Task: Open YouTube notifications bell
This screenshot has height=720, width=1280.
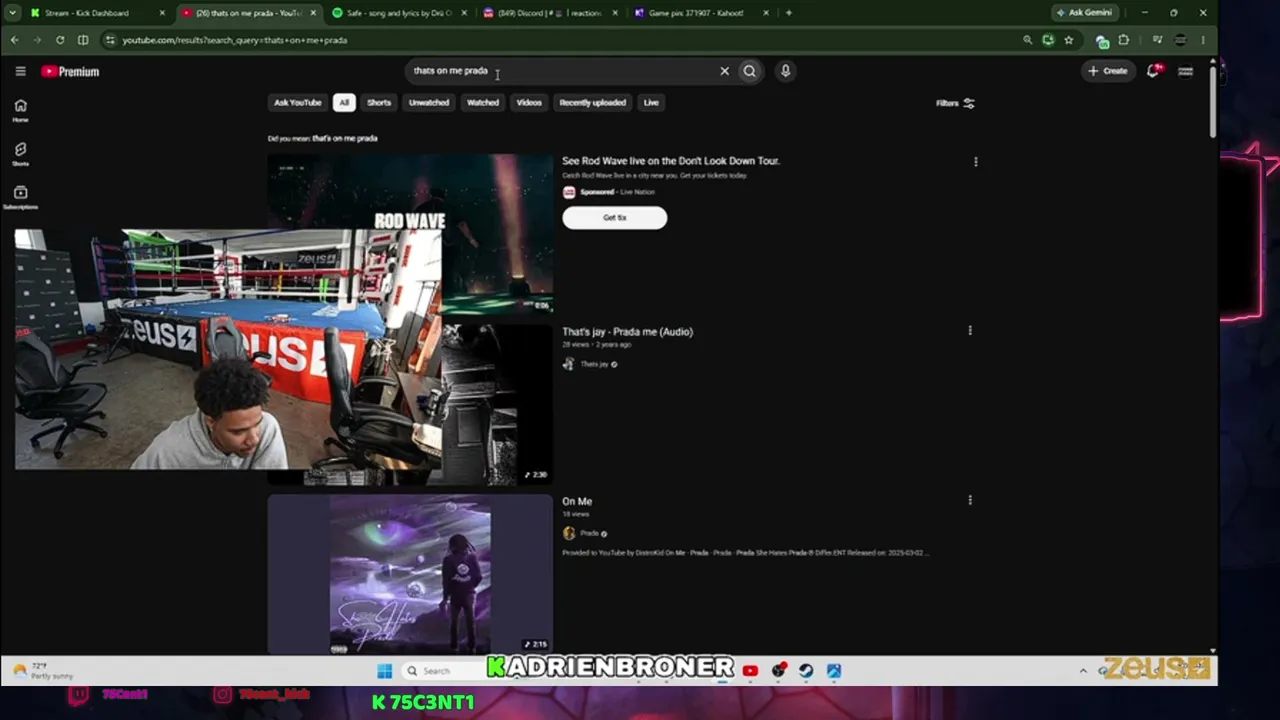Action: coord(1153,71)
